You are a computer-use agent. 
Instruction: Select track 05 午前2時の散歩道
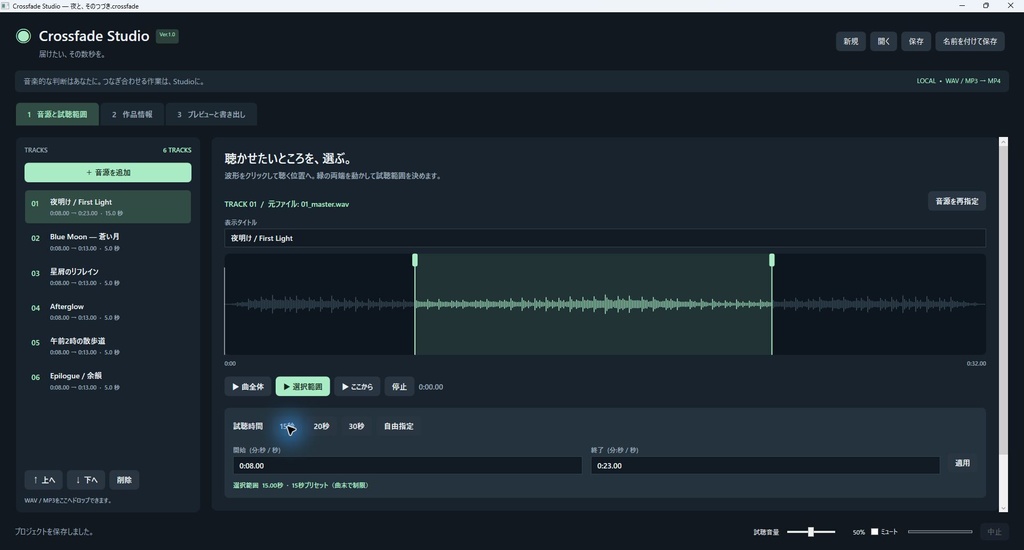click(x=108, y=346)
